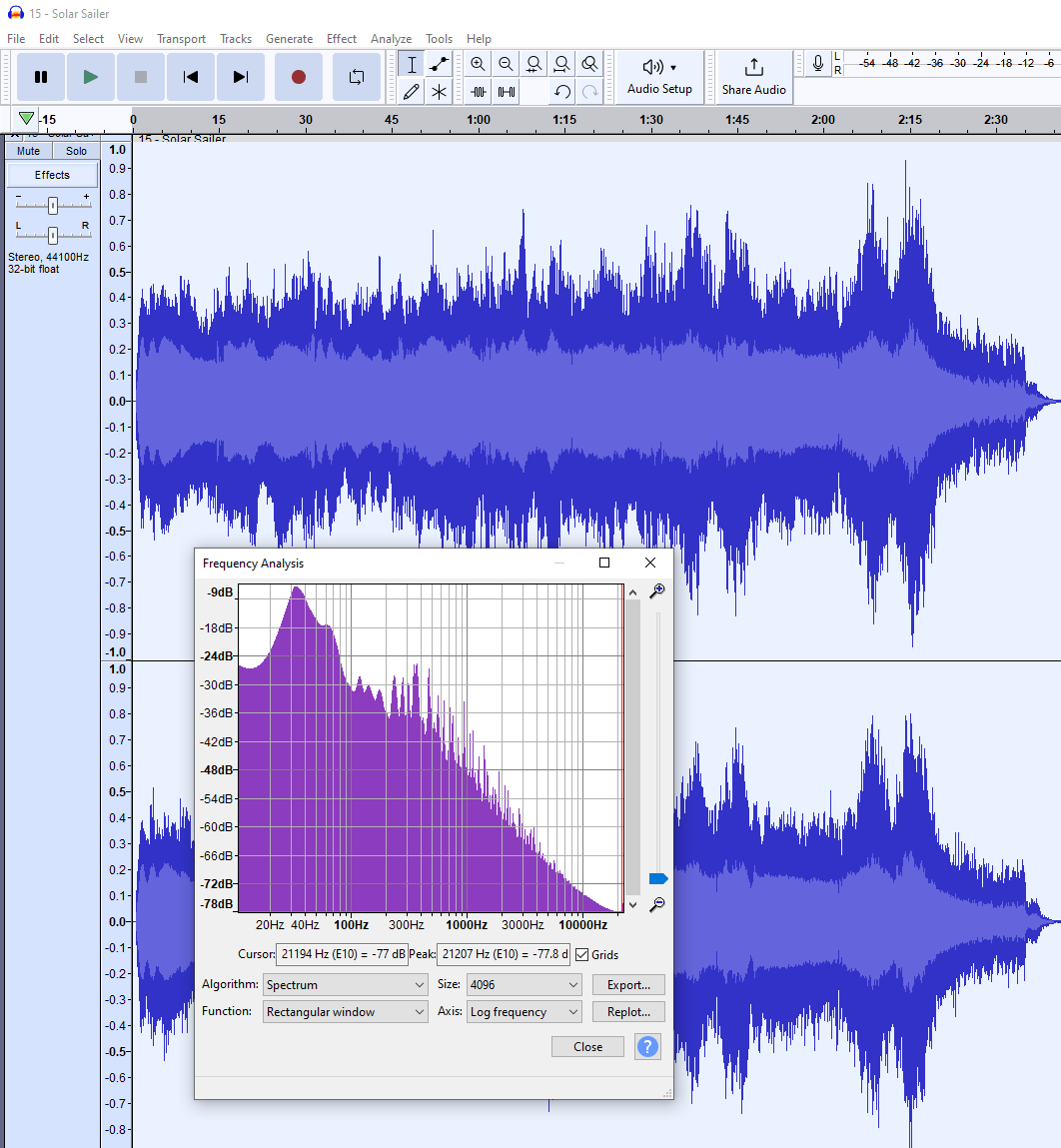Open the Tools menu

click(439, 39)
